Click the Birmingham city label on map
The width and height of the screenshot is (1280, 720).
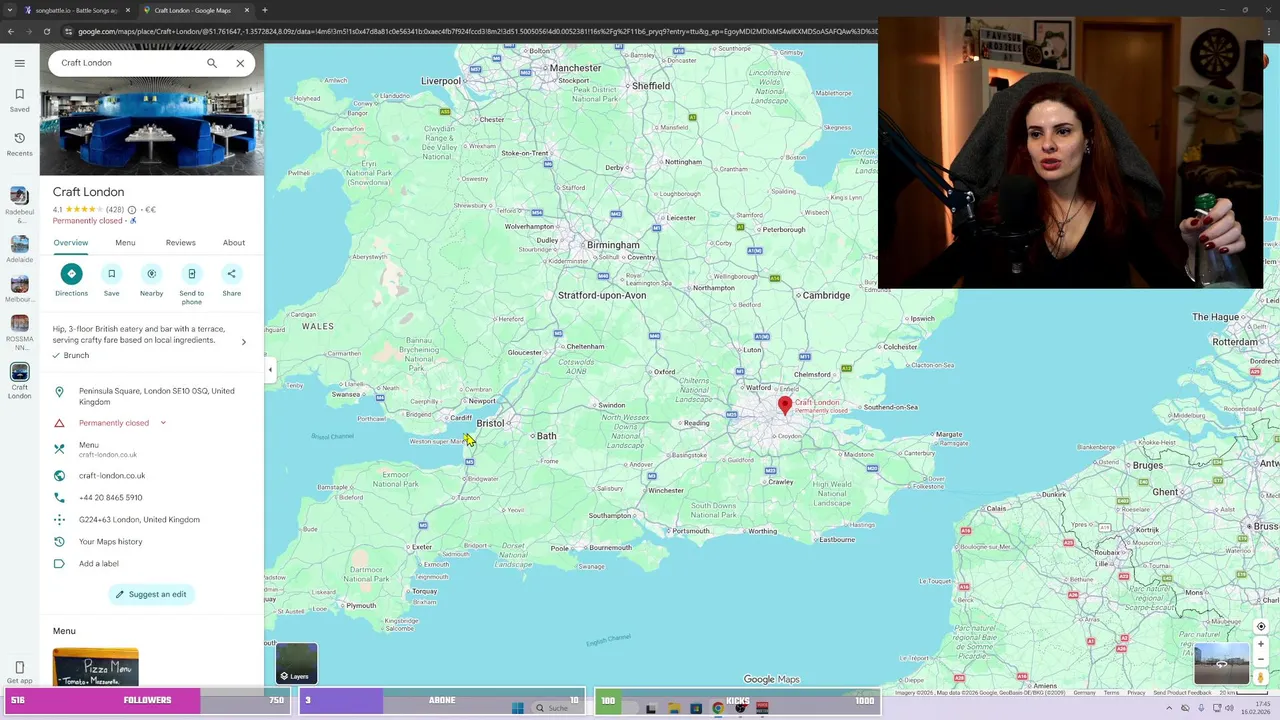point(613,245)
